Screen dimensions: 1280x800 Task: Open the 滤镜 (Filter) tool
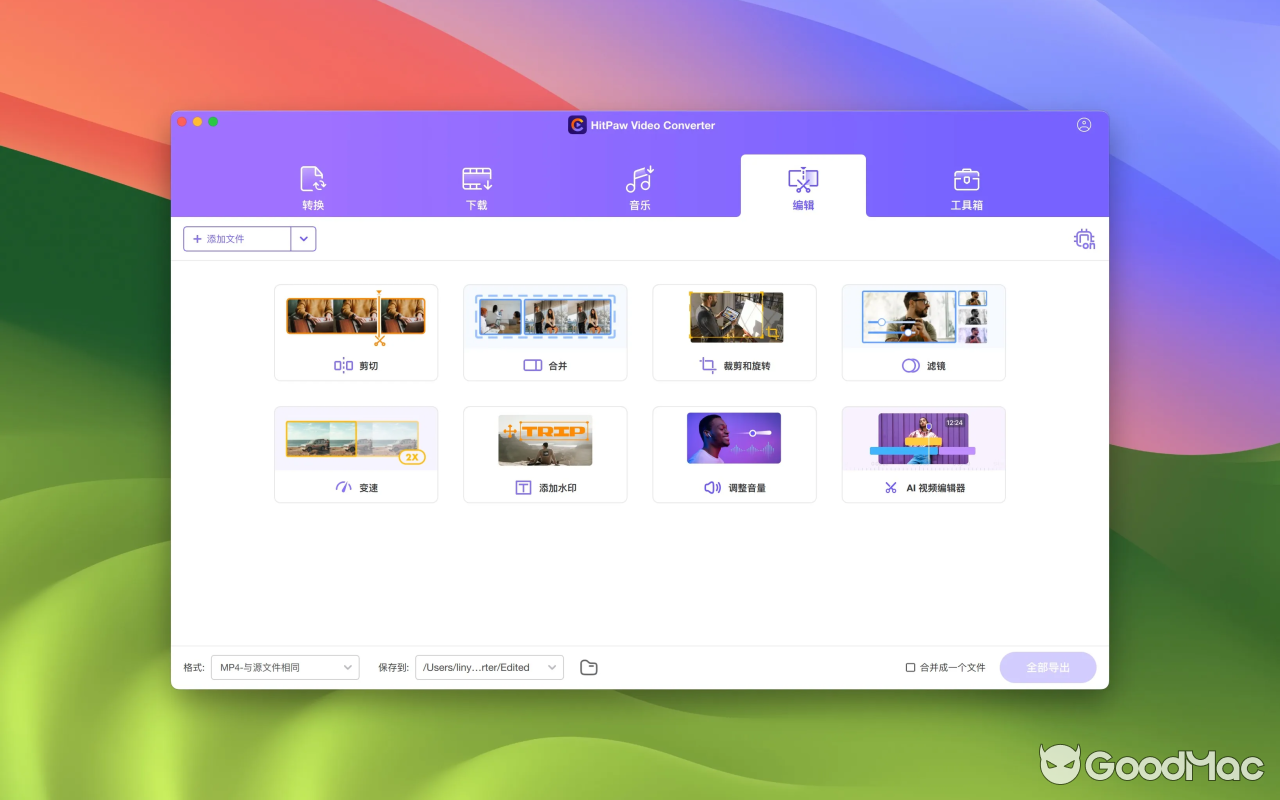(x=923, y=332)
